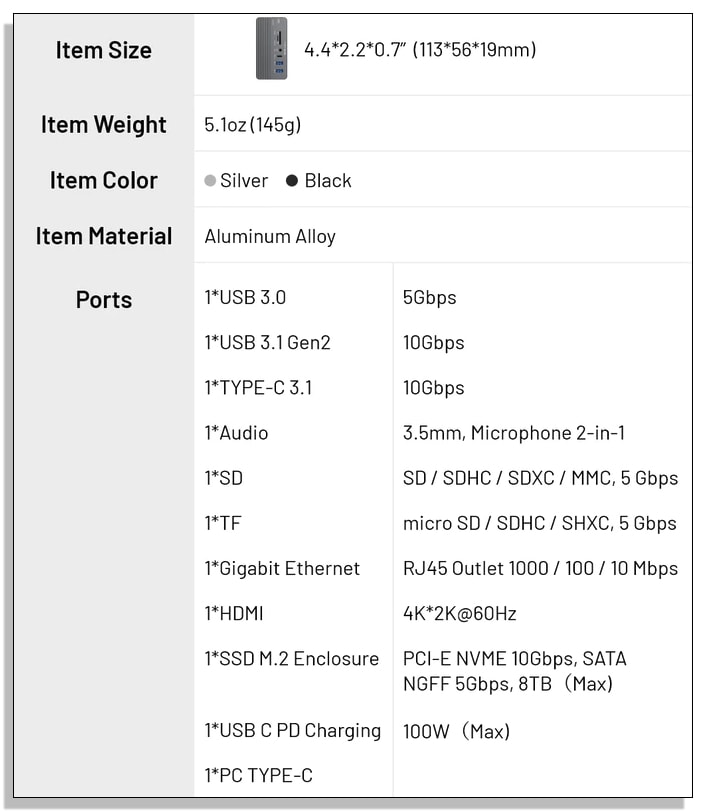This screenshot has width=706, height=811.
Task: Click the 1*USB 3.1 Gen2 entry
Action: point(267,342)
